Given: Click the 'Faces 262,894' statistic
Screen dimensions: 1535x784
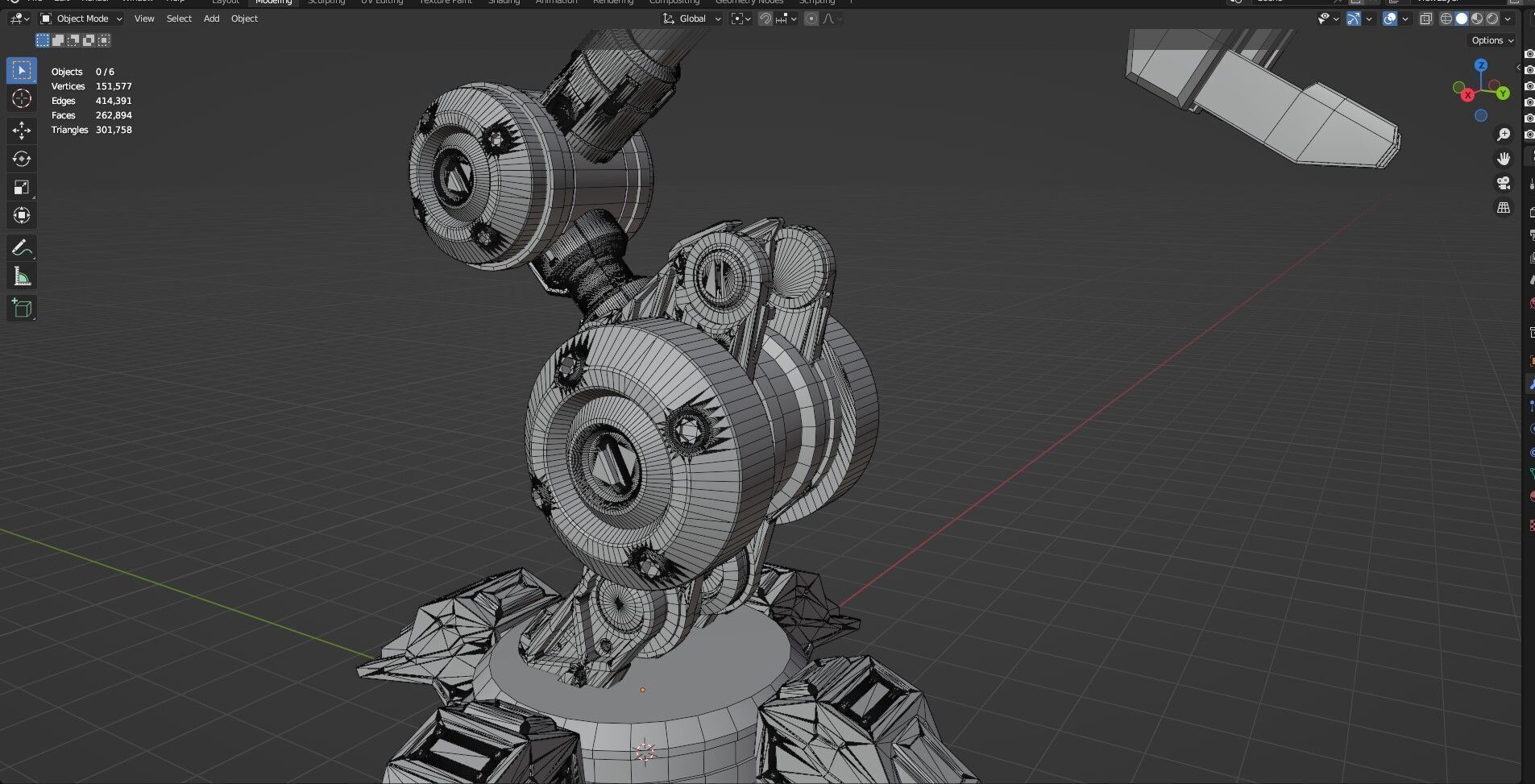Looking at the screenshot, I should click(x=91, y=115).
